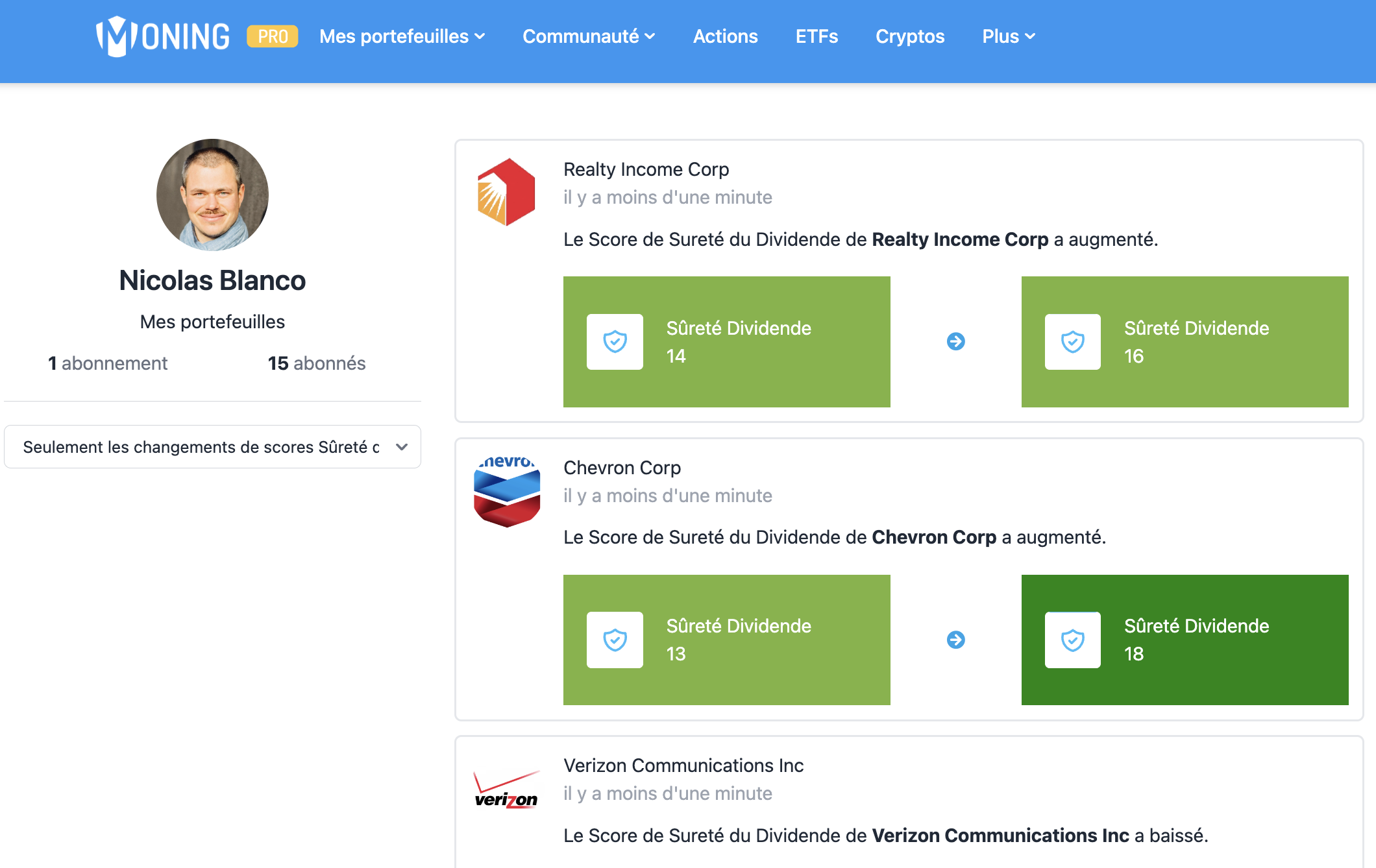Click the Chevron Corp logo
1376x868 pixels.
(507, 492)
